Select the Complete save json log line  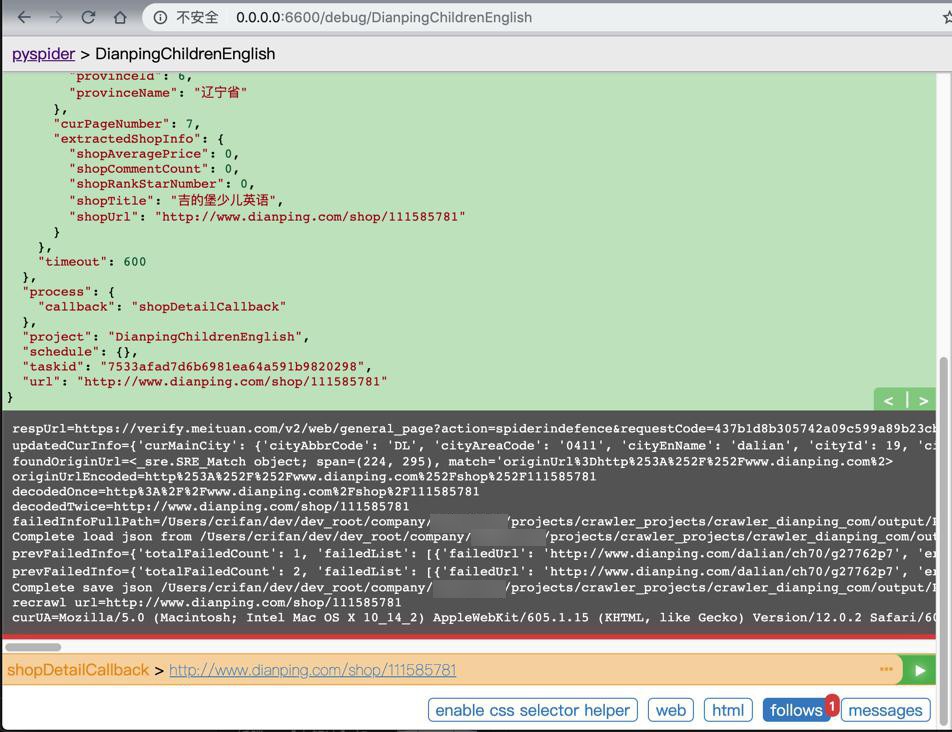(474, 588)
